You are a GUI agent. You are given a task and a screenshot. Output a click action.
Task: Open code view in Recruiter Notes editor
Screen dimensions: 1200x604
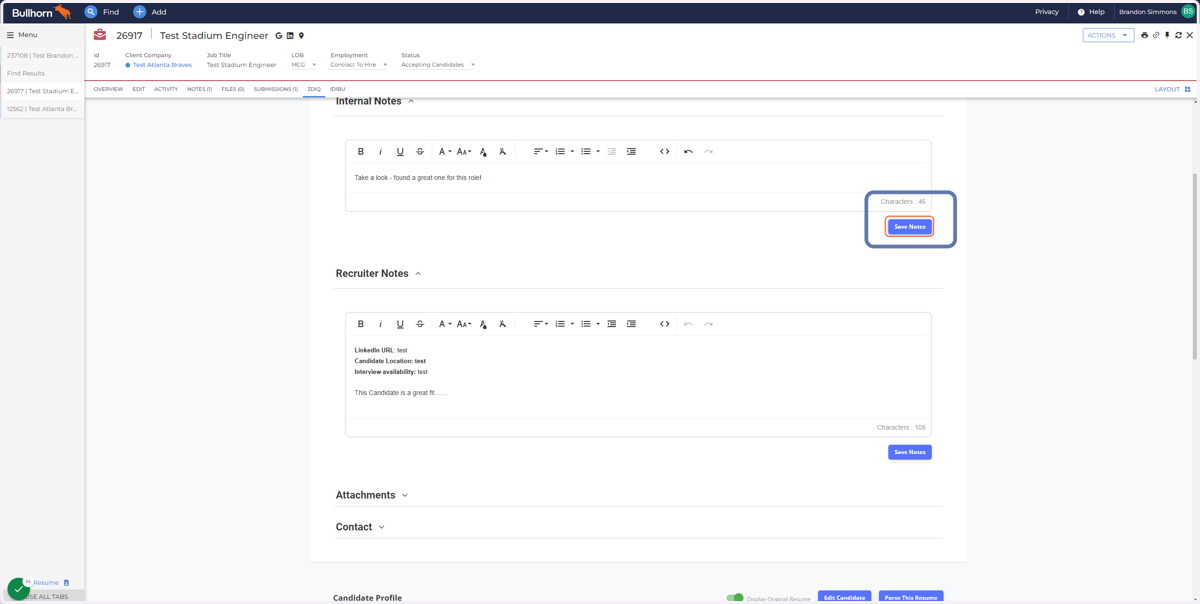664,324
